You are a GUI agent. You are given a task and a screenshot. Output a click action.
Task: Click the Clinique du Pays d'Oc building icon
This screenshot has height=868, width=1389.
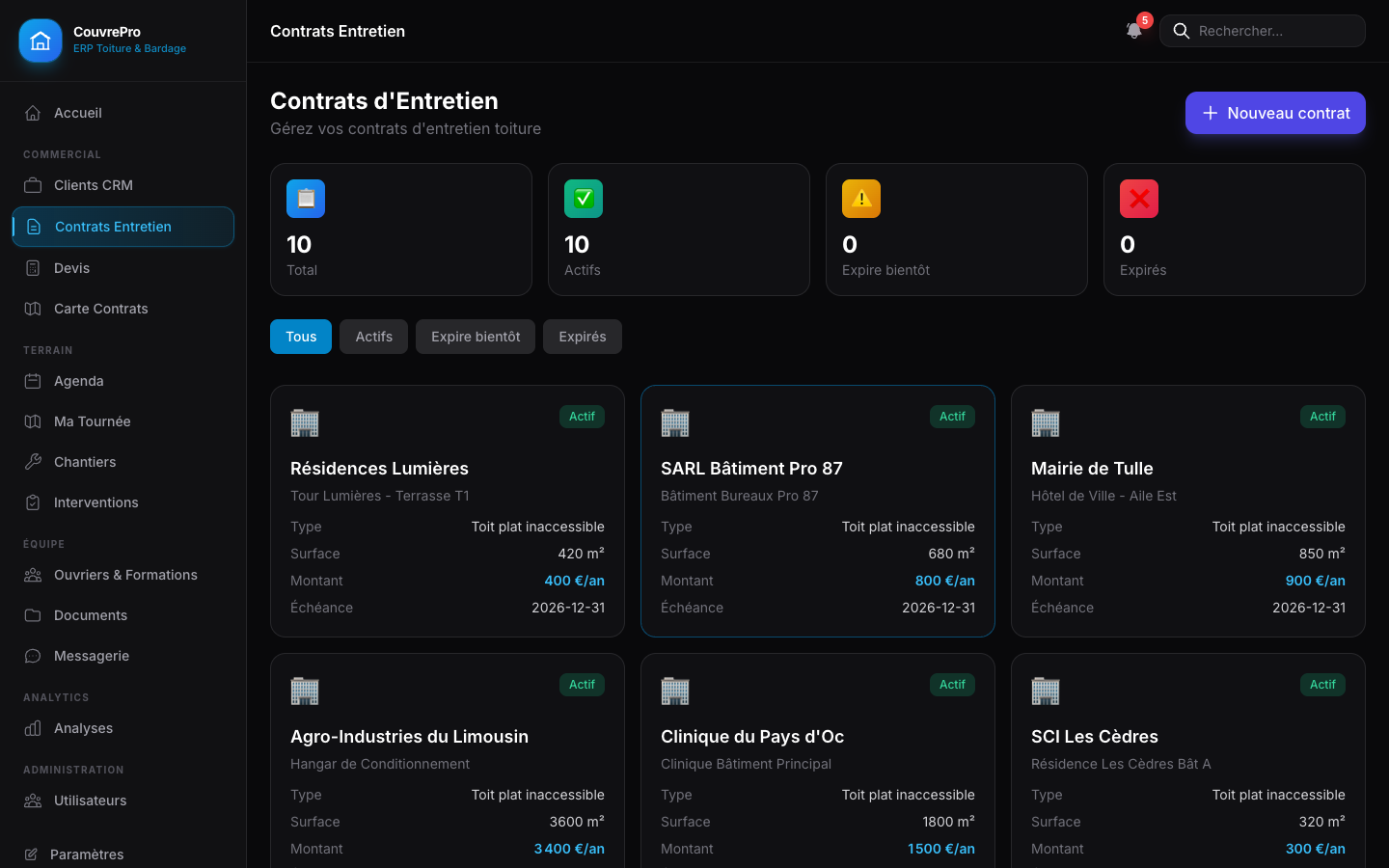[x=675, y=691]
